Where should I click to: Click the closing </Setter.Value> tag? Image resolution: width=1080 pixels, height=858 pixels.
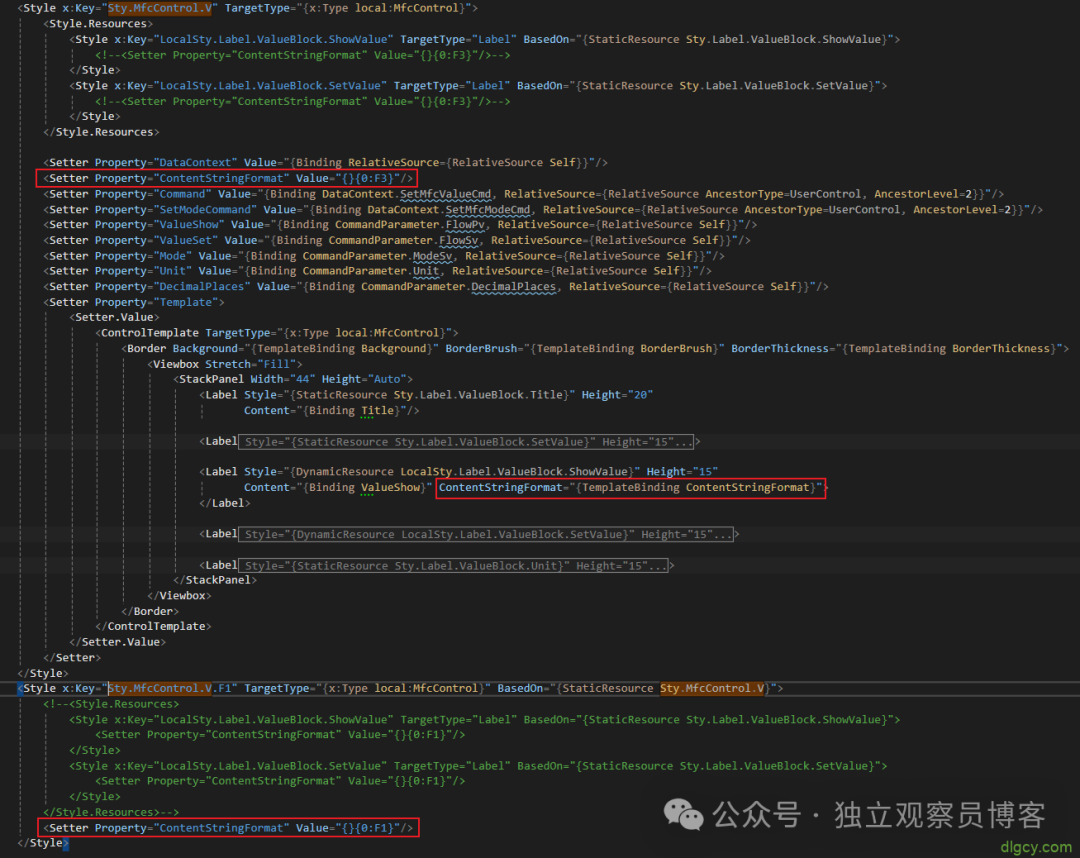[x=118, y=642]
